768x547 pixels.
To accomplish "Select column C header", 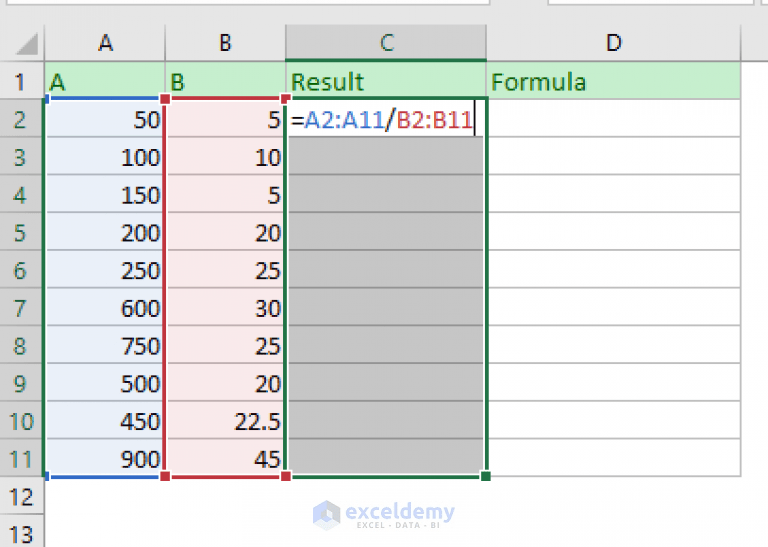I will (386, 43).
